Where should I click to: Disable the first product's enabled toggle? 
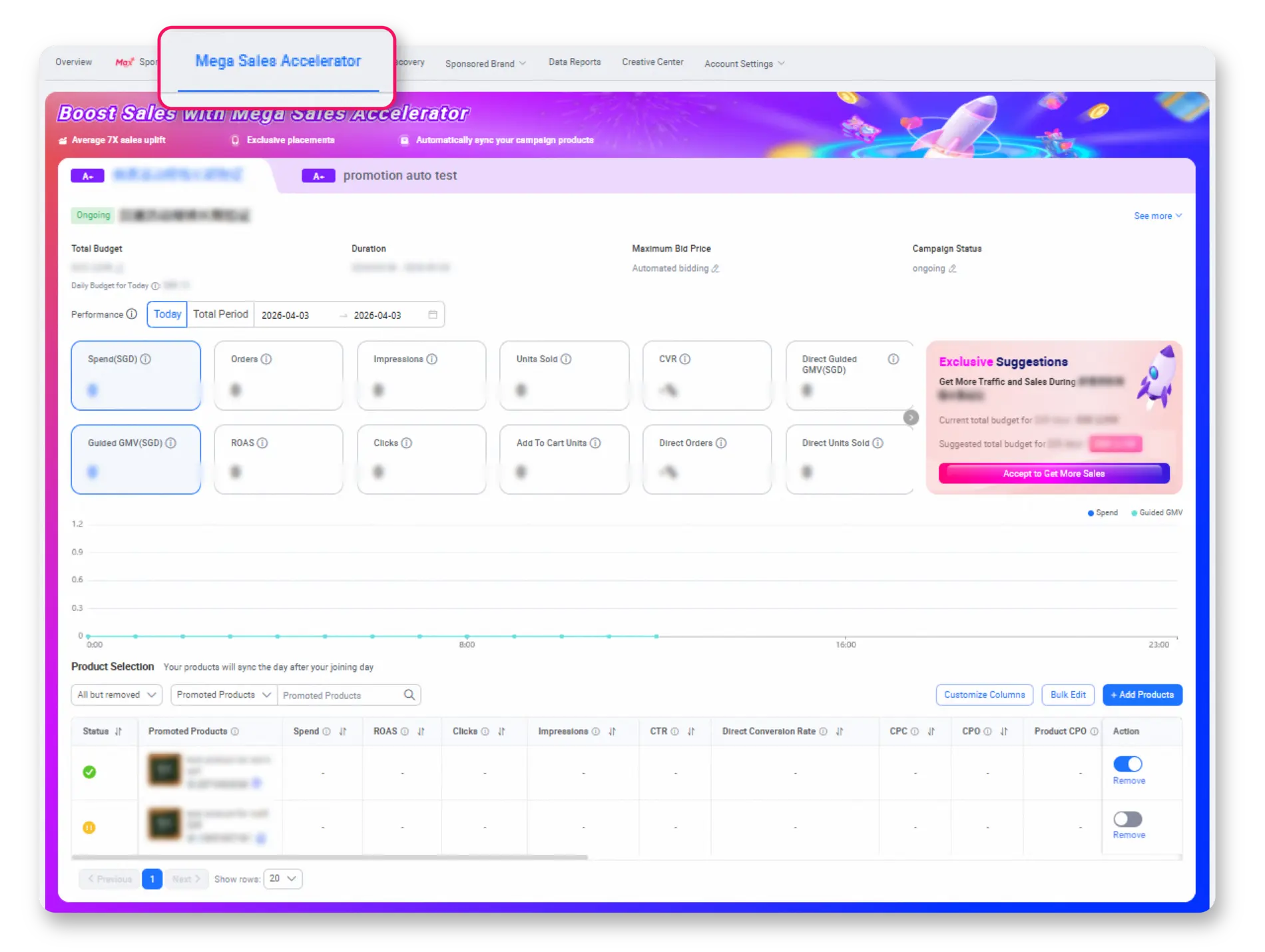[1127, 764]
